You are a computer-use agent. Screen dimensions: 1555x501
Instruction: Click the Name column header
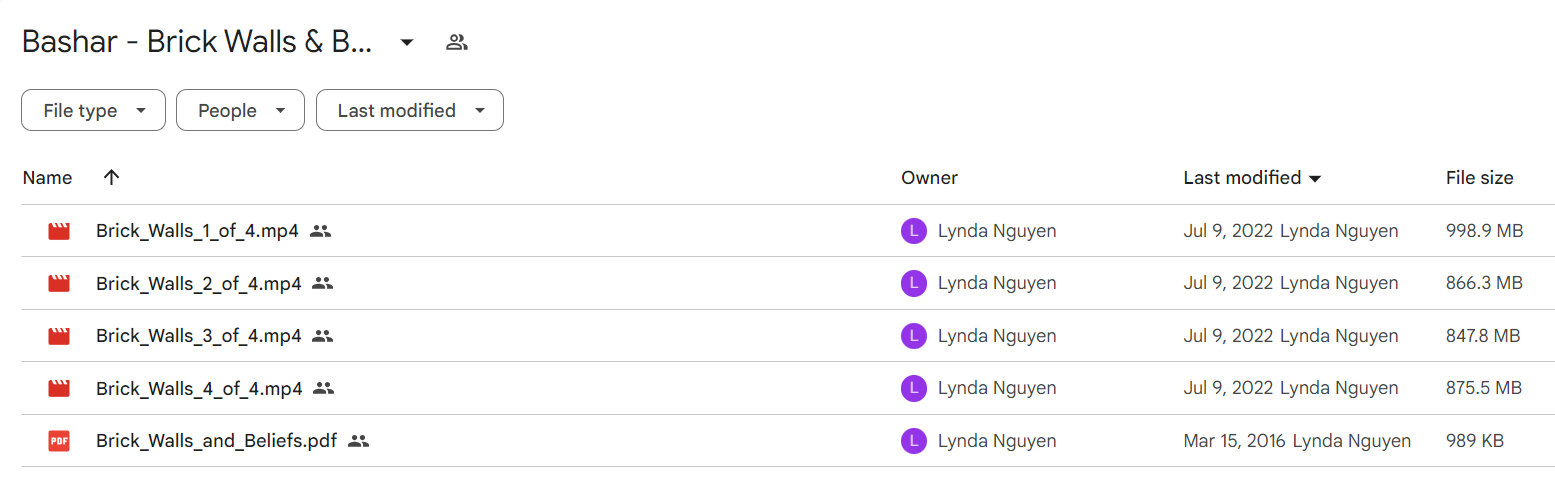pyautogui.click(x=48, y=178)
